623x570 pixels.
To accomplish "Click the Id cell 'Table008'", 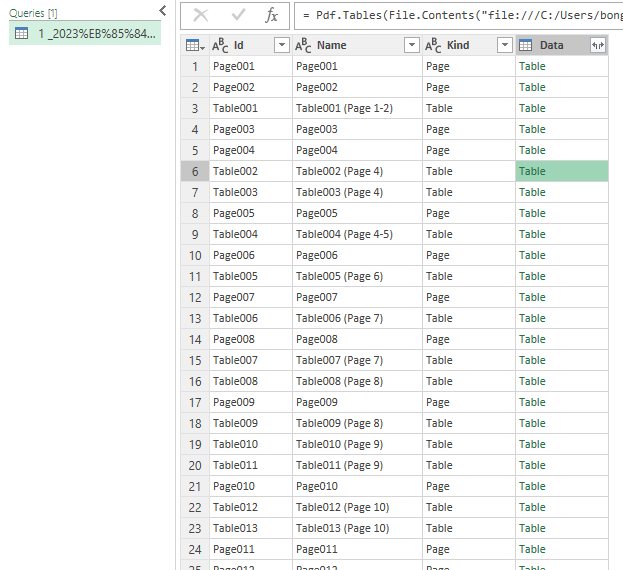I will tap(251, 381).
